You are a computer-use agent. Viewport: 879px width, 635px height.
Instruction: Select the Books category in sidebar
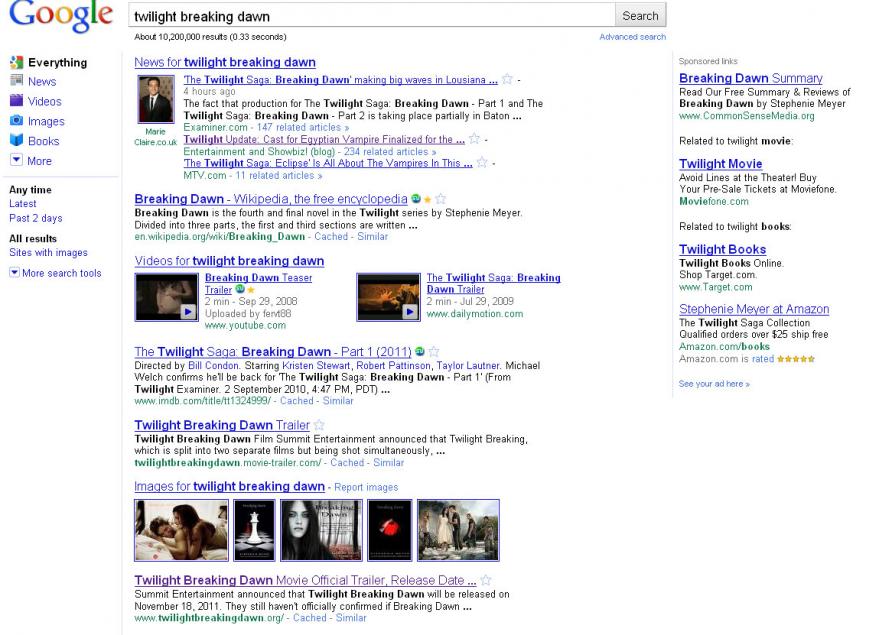44,141
